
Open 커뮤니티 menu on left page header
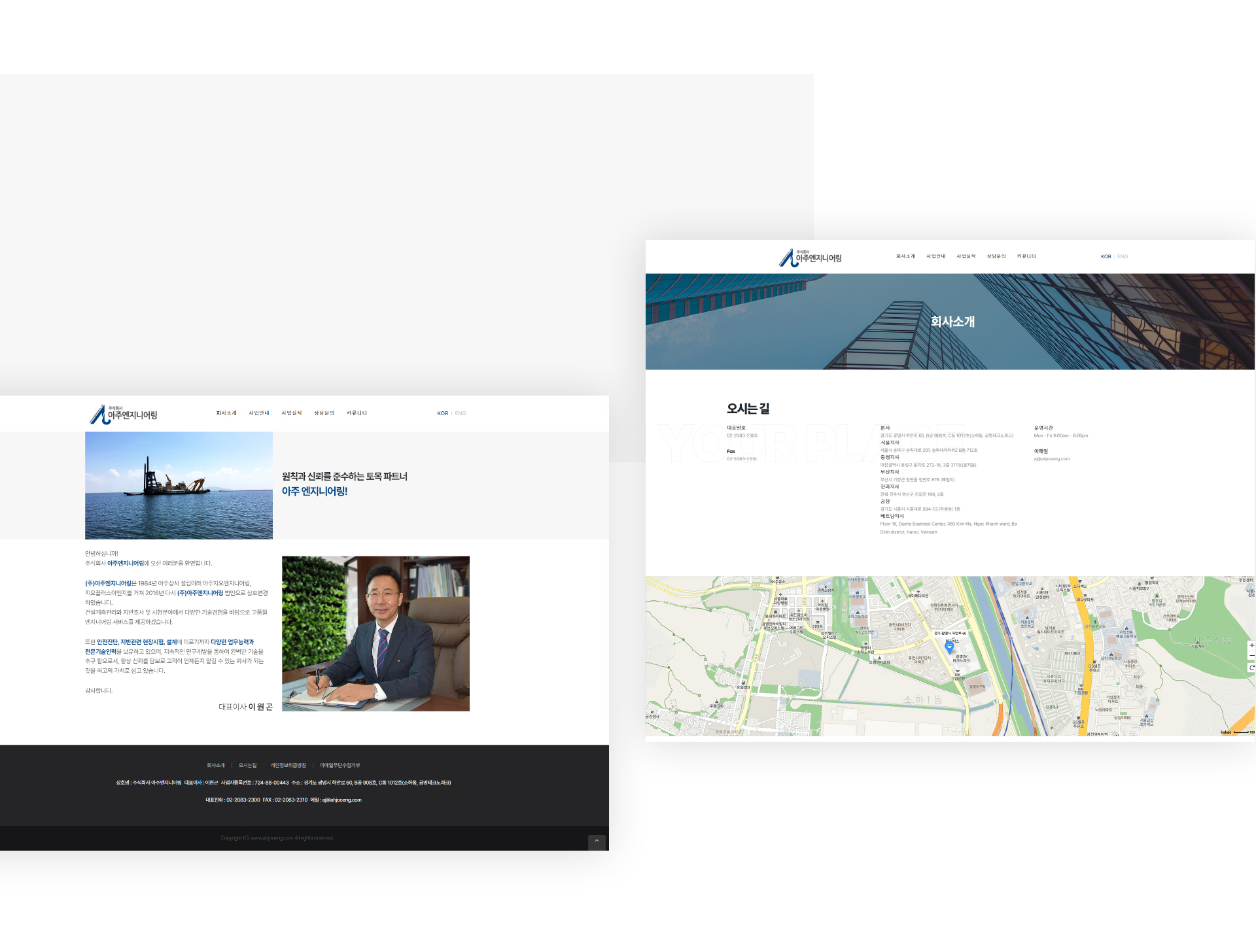point(357,413)
